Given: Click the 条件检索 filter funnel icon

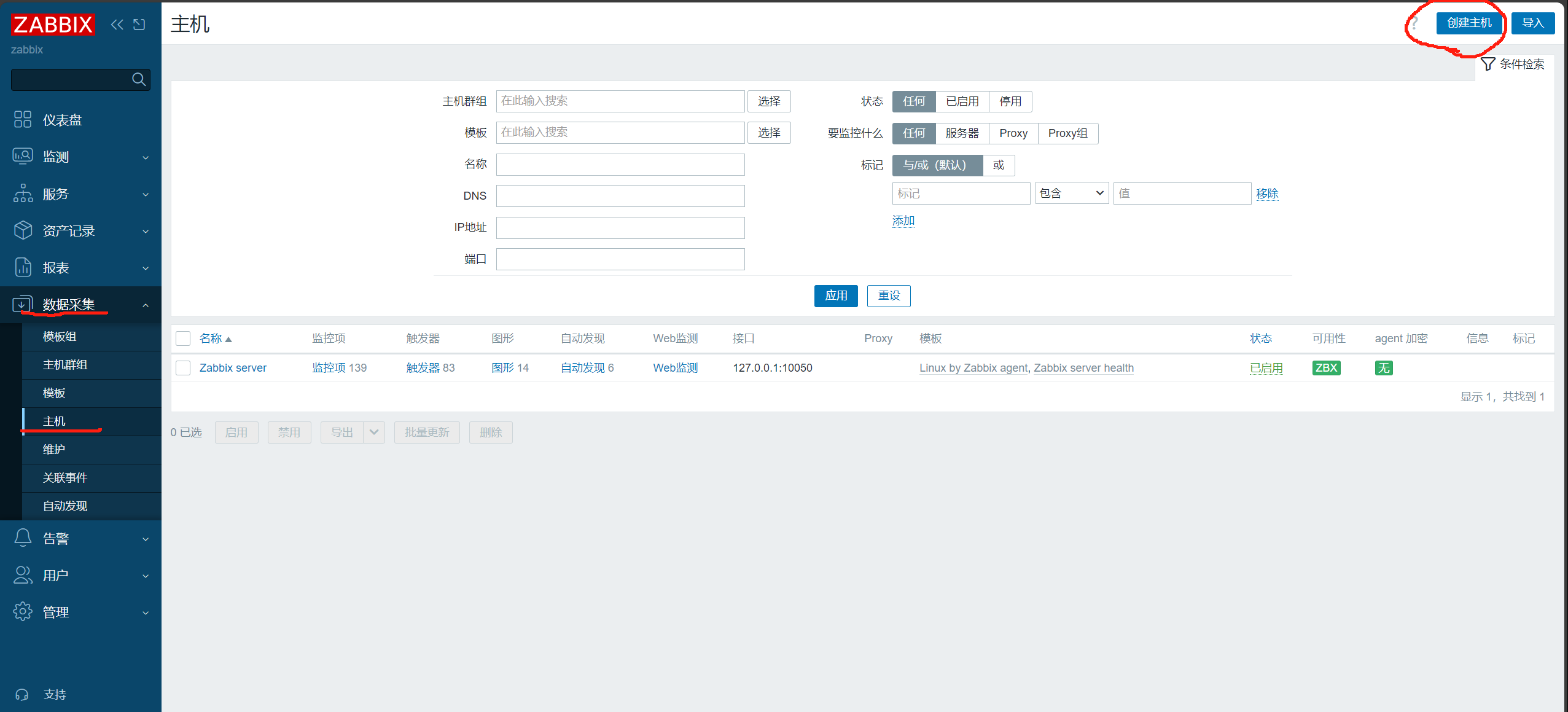Looking at the screenshot, I should [1488, 64].
